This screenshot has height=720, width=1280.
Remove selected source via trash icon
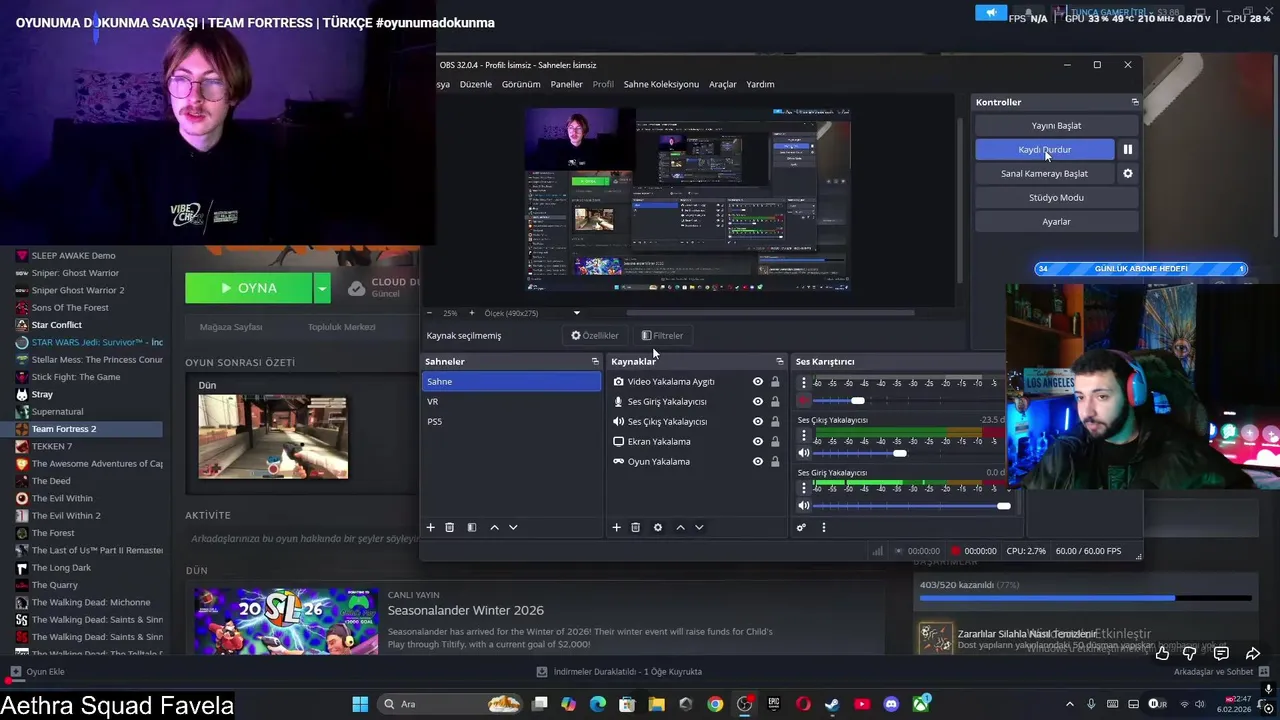point(635,527)
